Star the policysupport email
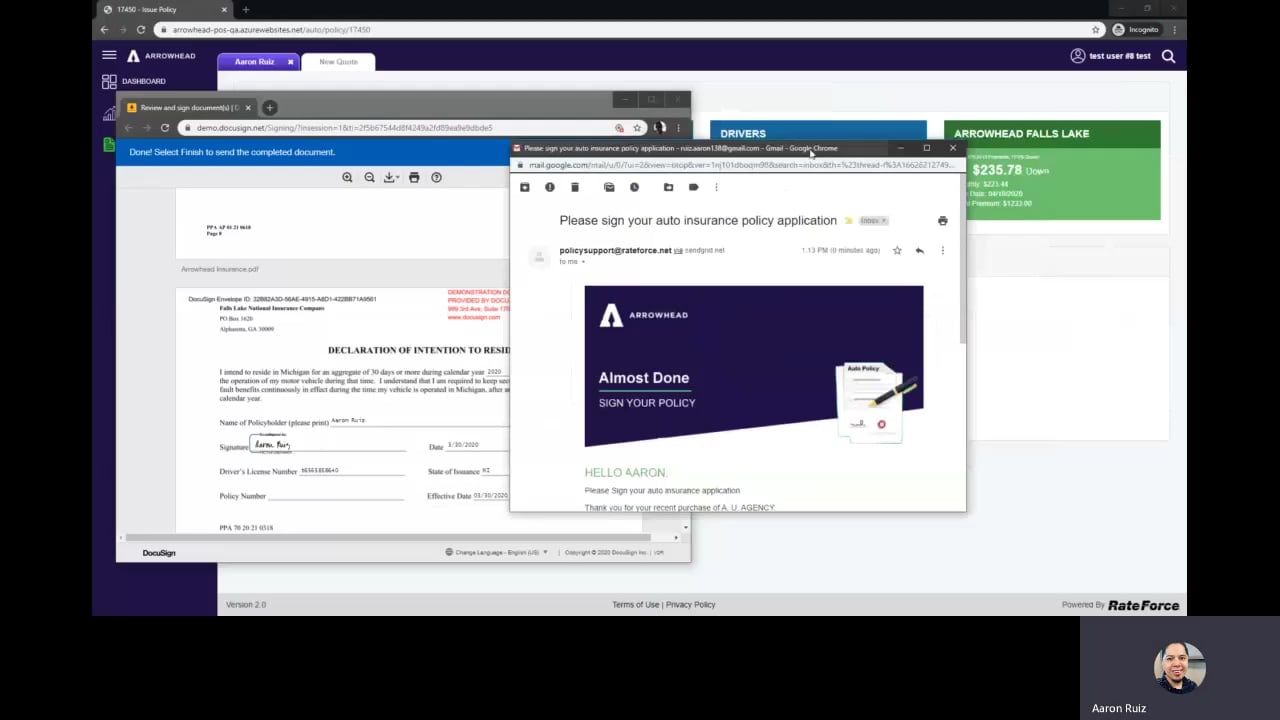The image size is (1280, 720). click(x=897, y=250)
